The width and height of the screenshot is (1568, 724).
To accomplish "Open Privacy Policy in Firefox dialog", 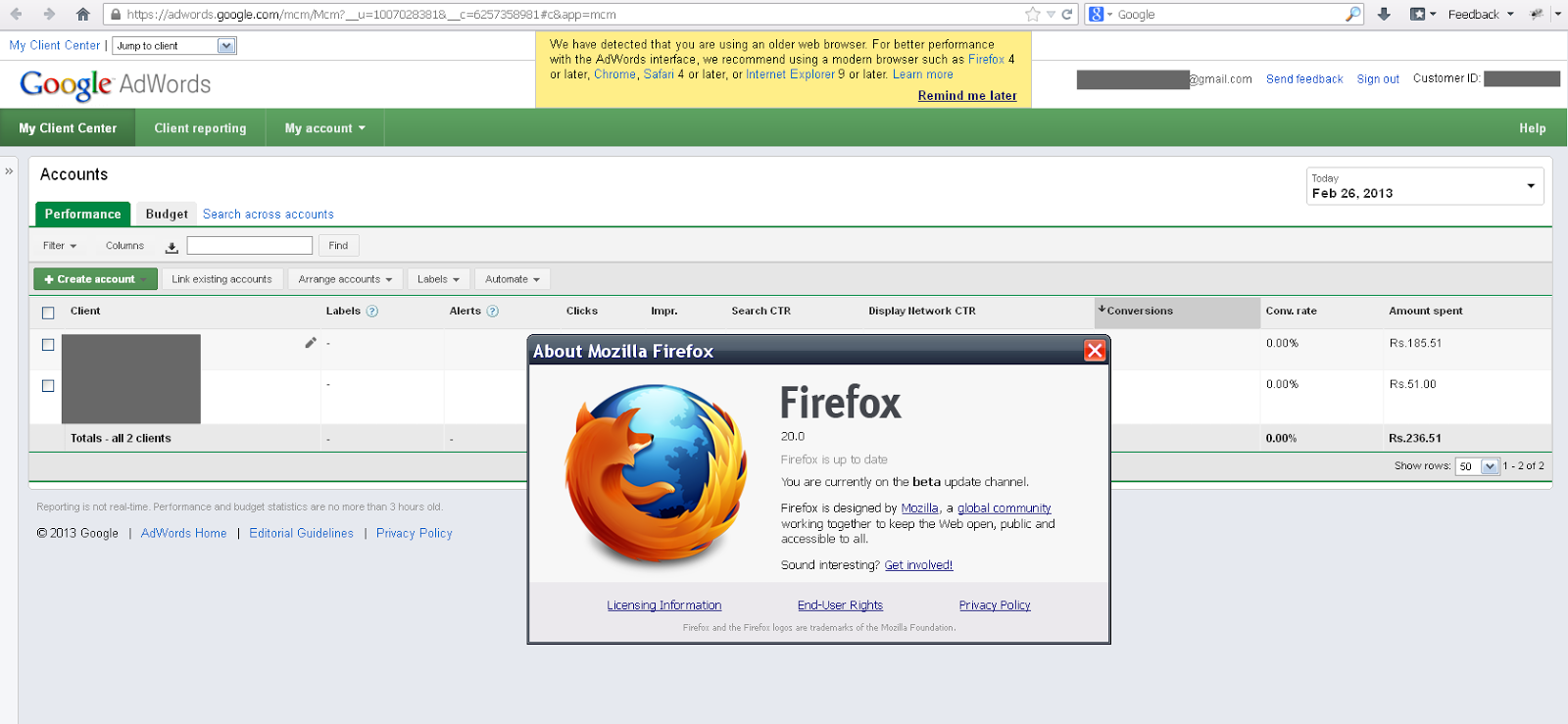I will pos(995,605).
